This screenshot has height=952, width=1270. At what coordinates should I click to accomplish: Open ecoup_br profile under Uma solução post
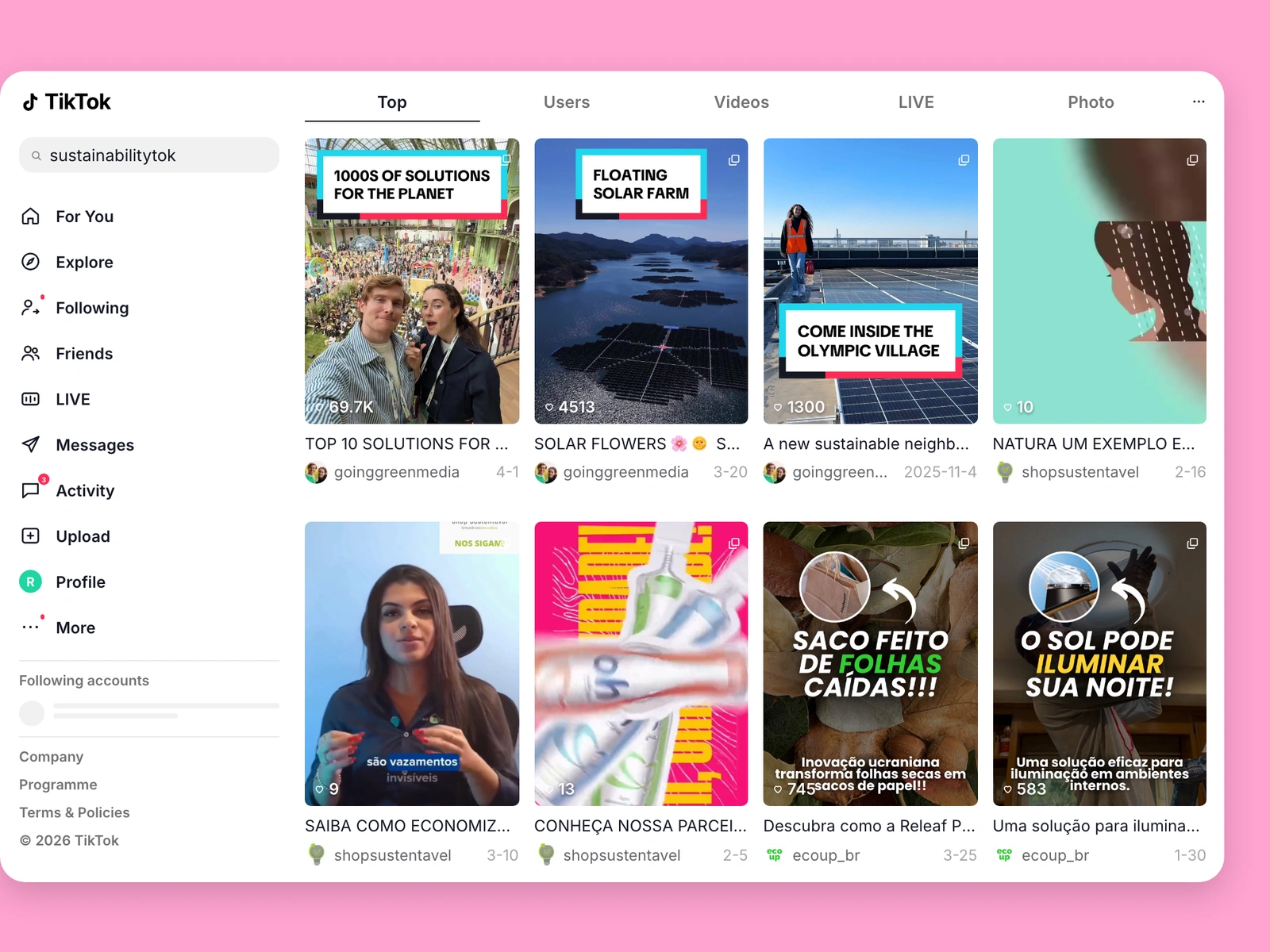[x=1055, y=855]
